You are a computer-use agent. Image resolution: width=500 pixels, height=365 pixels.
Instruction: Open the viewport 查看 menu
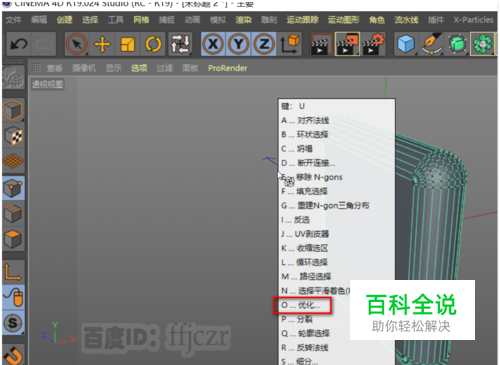[x=55, y=68]
